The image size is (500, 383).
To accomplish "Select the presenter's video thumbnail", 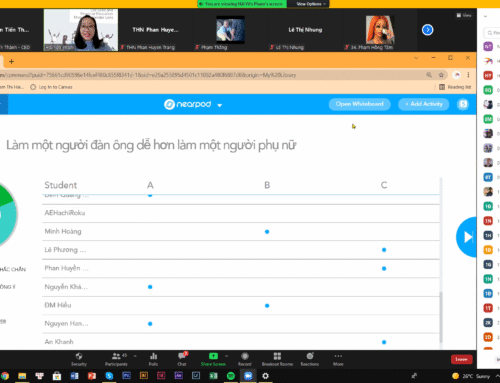I will click(x=81, y=30).
